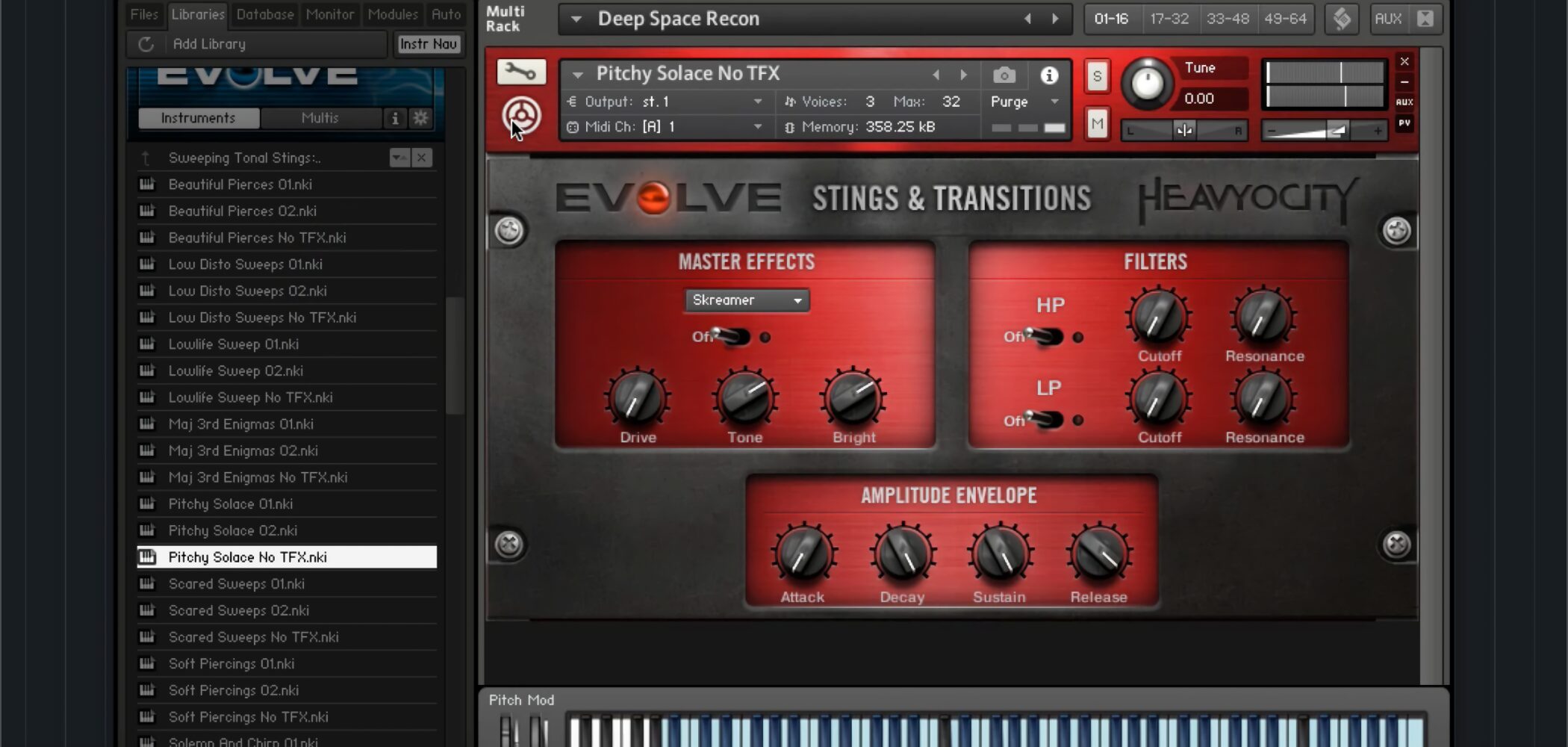Image resolution: width=1568 pixels, height=747 pixels.
Task: Toggle the LP filter switch
Action: tap(1044, 420)
